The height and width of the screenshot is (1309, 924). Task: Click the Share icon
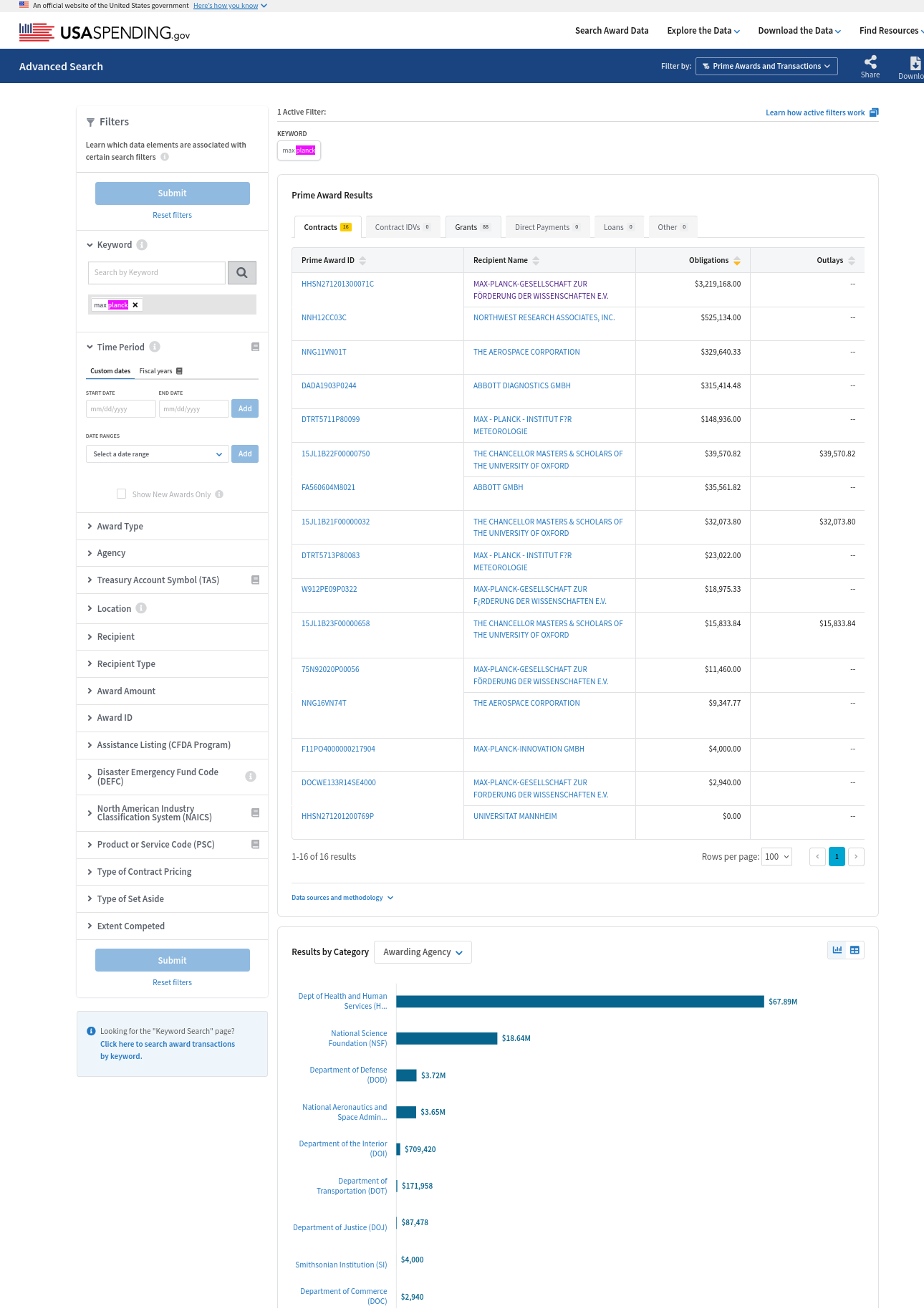tap(870, 62)
